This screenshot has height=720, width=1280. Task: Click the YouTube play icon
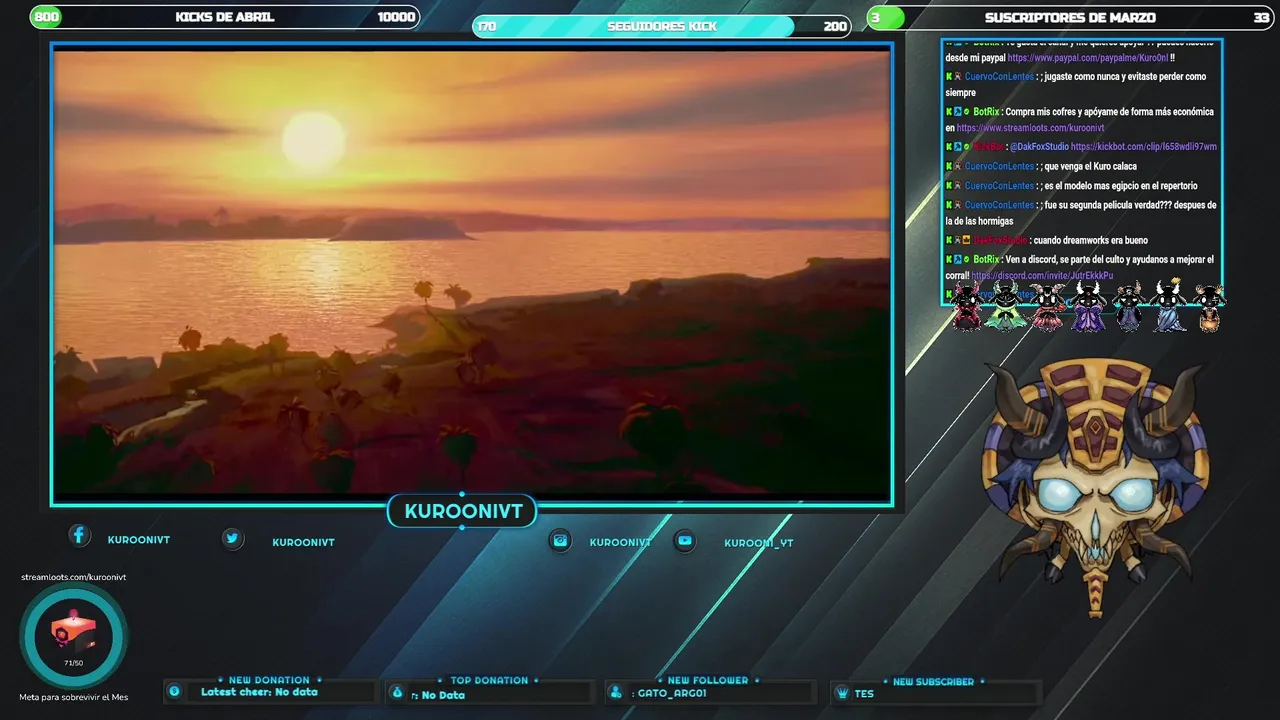(x=685, y=540)
